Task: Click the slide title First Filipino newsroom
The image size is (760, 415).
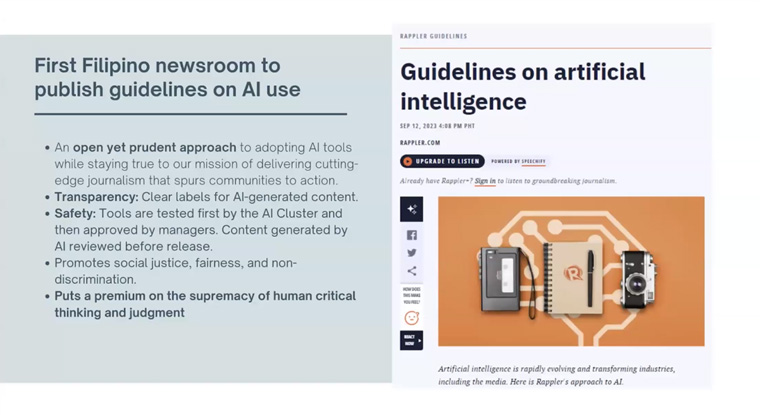Action: click(167, 78)
